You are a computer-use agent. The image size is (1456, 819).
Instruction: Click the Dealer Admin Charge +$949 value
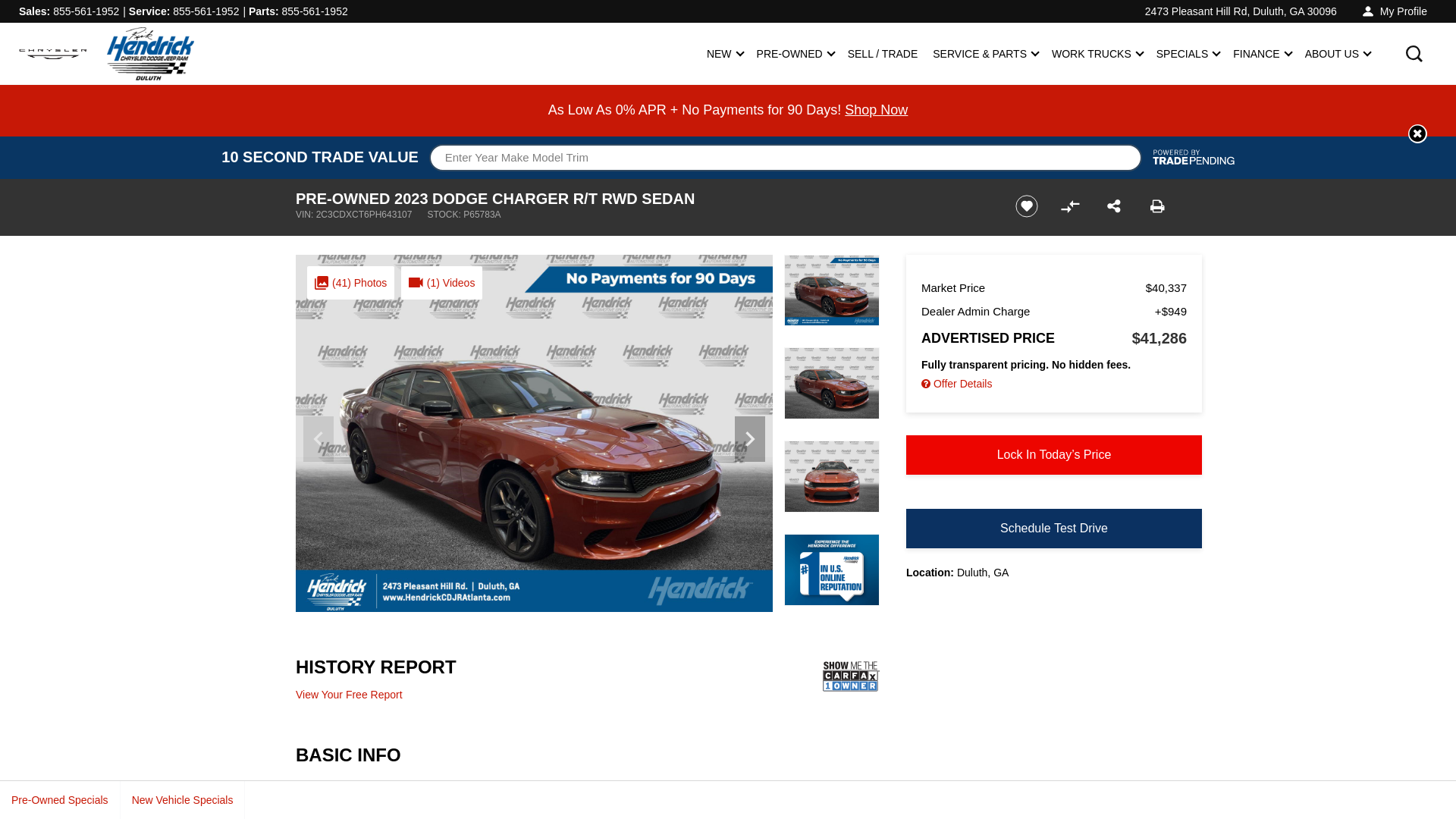[1170, 312]
